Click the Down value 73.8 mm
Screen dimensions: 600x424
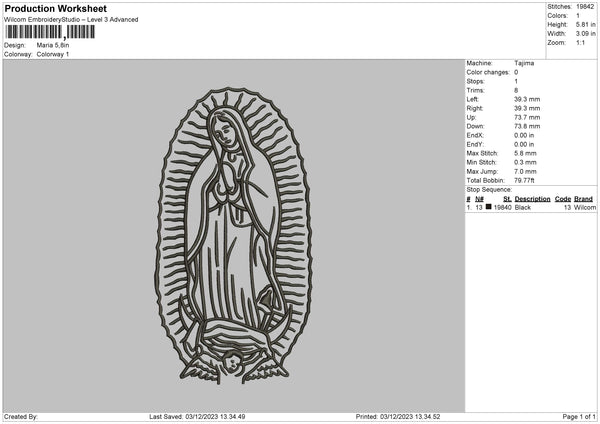point(527,126)
